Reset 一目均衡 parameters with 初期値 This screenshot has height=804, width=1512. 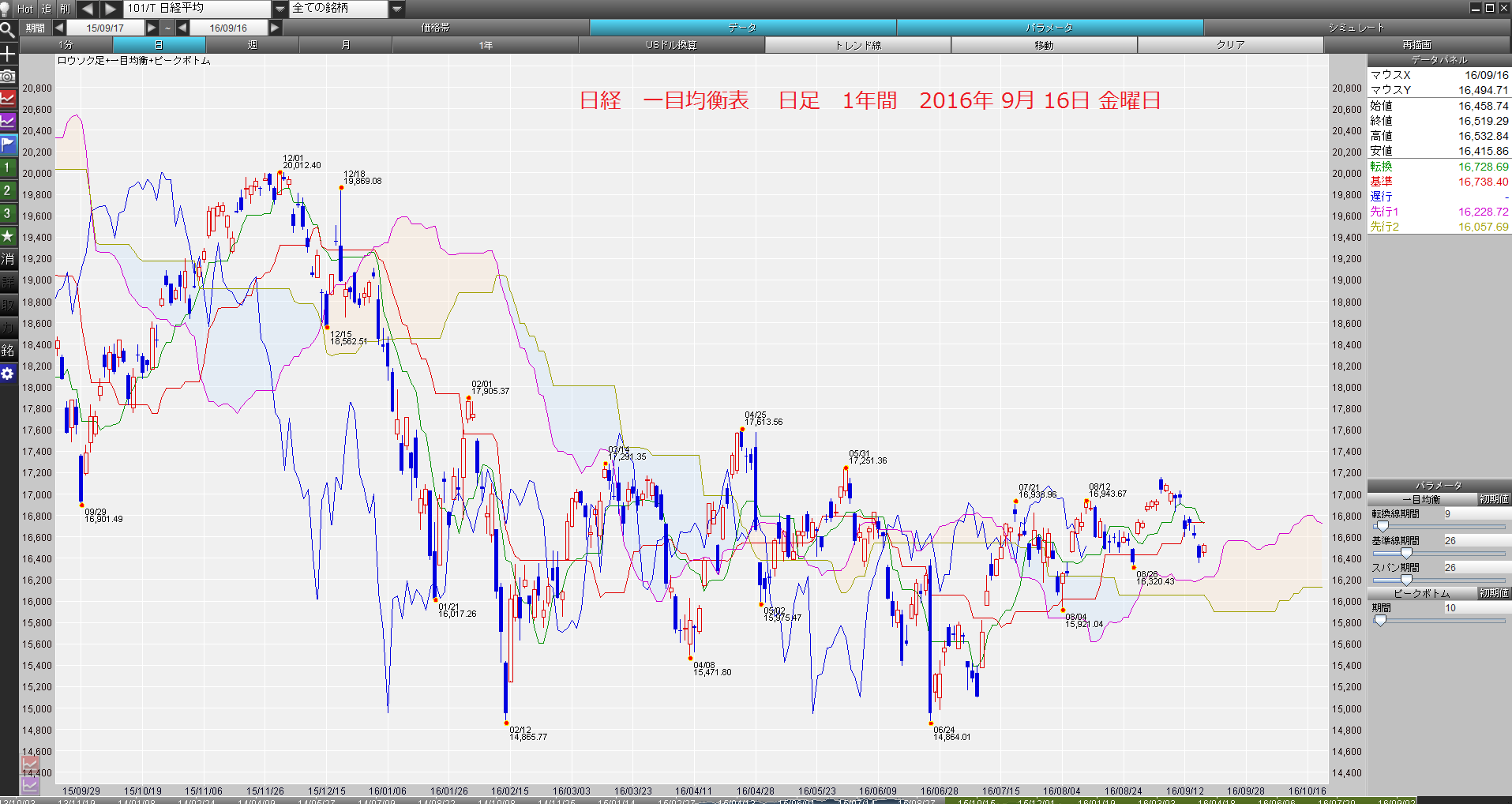(1494, 499)
